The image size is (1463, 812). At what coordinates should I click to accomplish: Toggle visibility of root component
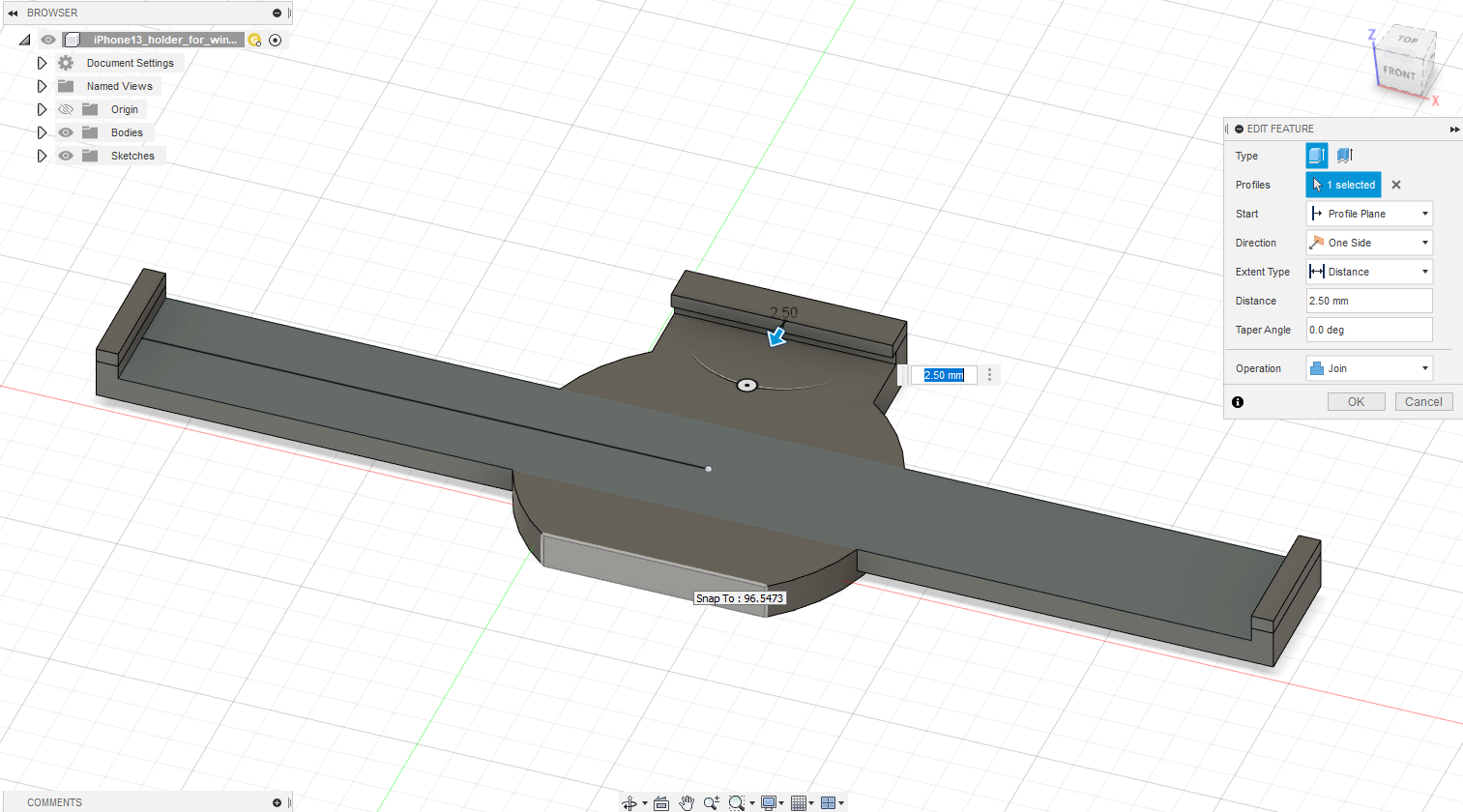pyautogui.click(x=48, y=40)
